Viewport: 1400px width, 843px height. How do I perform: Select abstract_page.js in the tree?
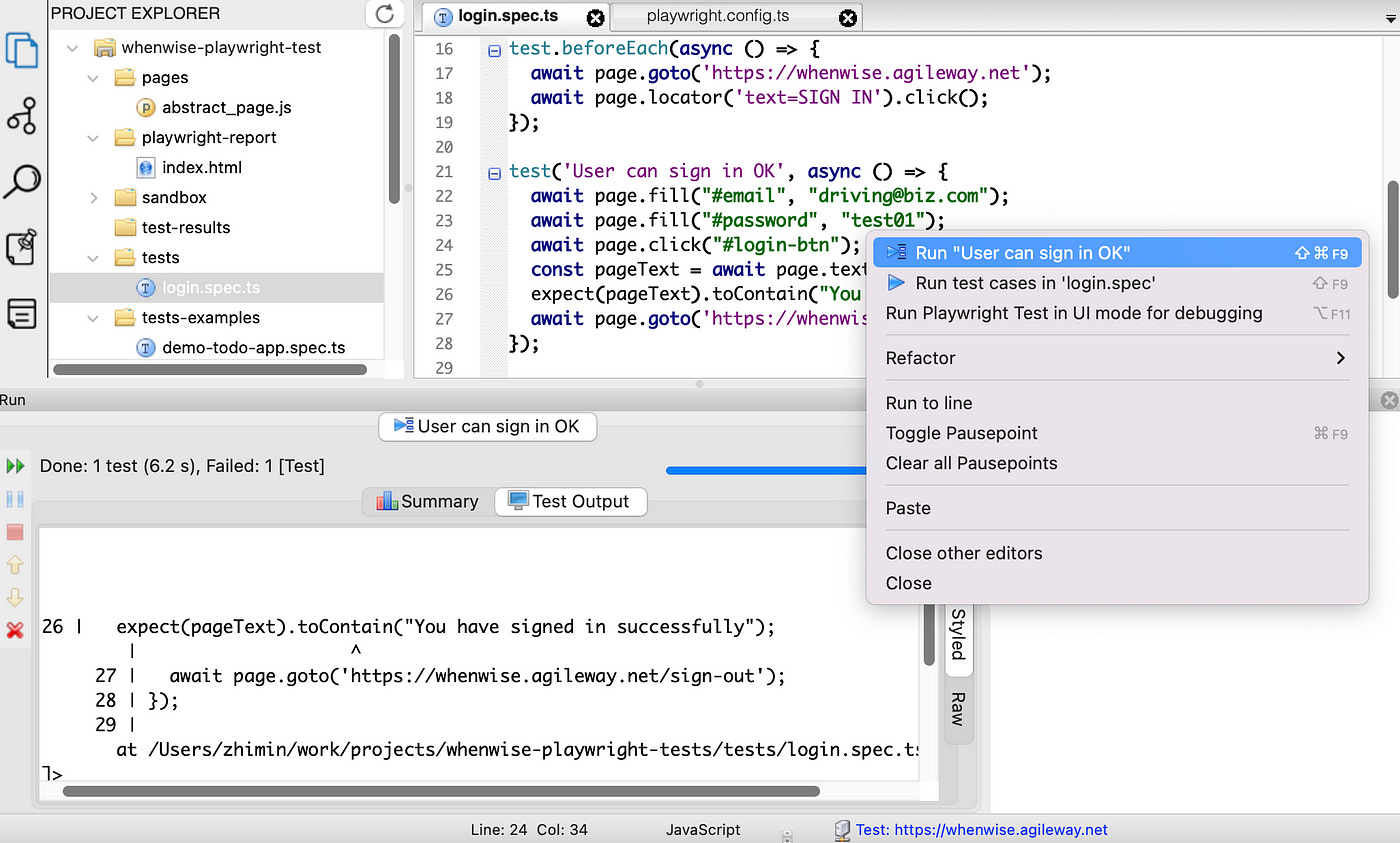pos(227,108)
